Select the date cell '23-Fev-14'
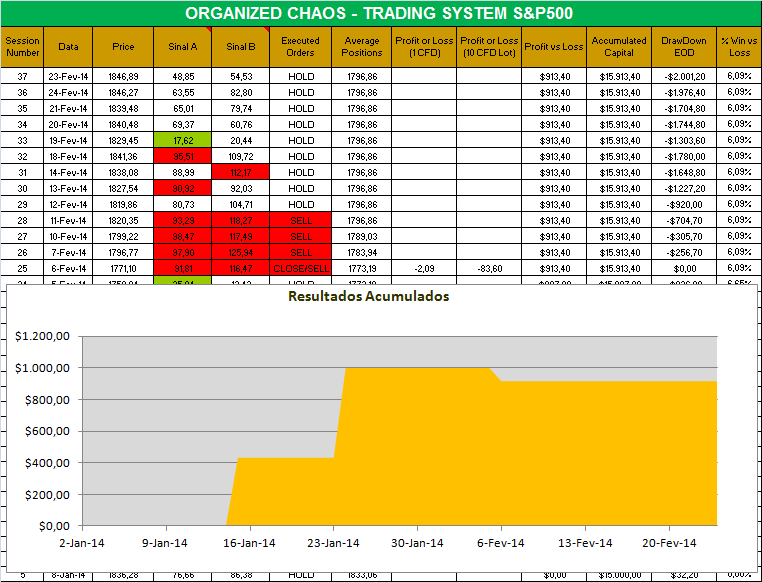This screenshot has width=762, height=582. 68,76
